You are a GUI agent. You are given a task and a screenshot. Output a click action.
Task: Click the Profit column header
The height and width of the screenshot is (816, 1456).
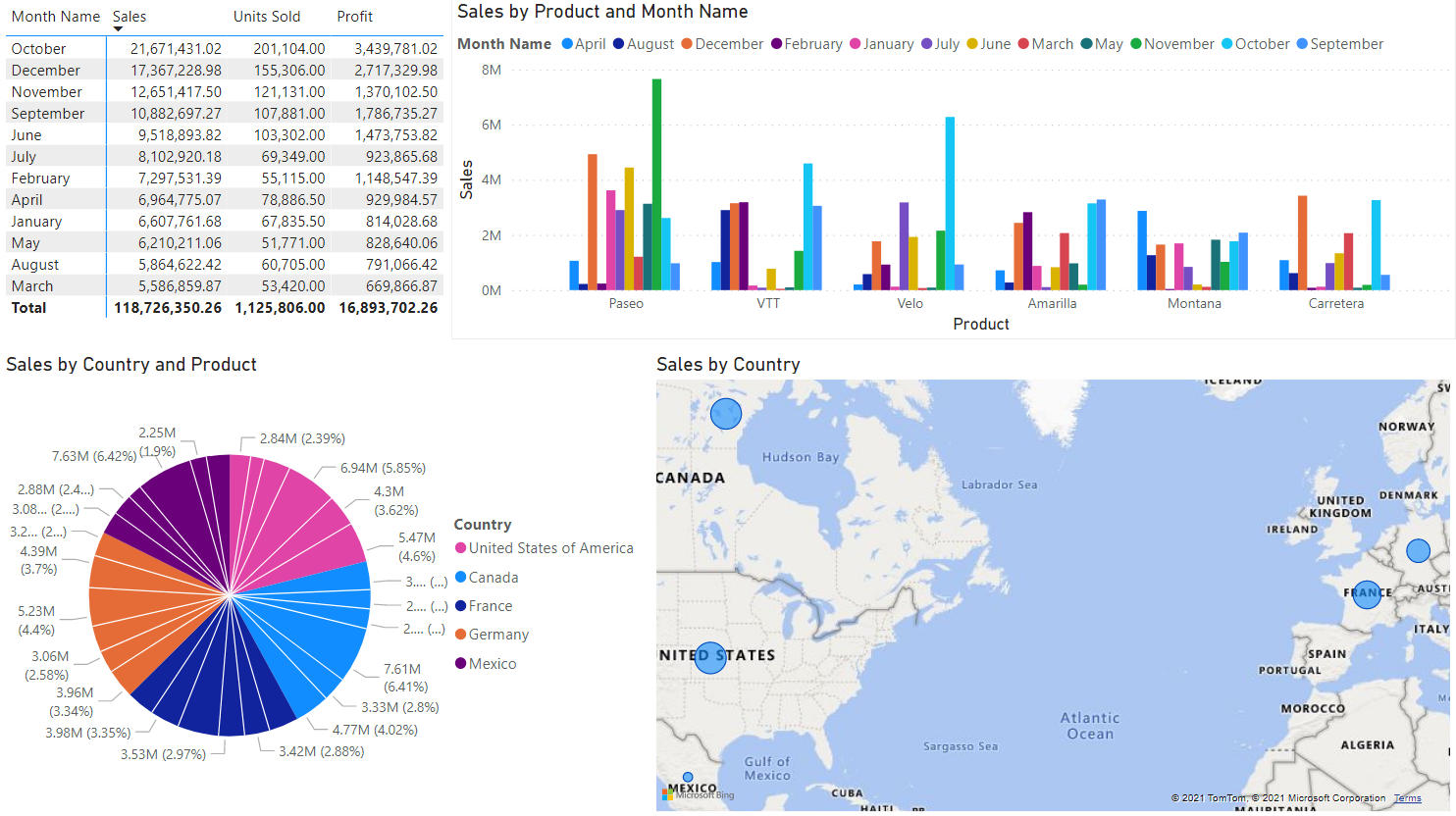(x=354, y=17)
